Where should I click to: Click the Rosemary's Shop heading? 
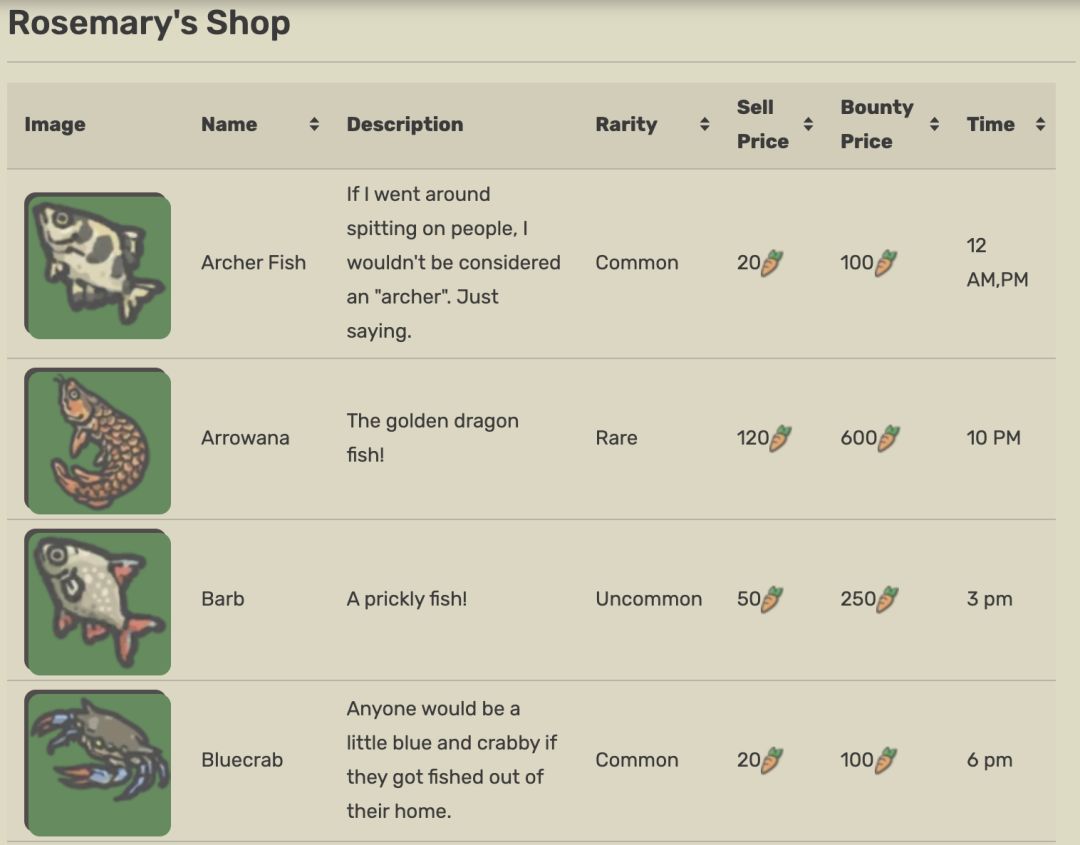[x=149, y=23]
